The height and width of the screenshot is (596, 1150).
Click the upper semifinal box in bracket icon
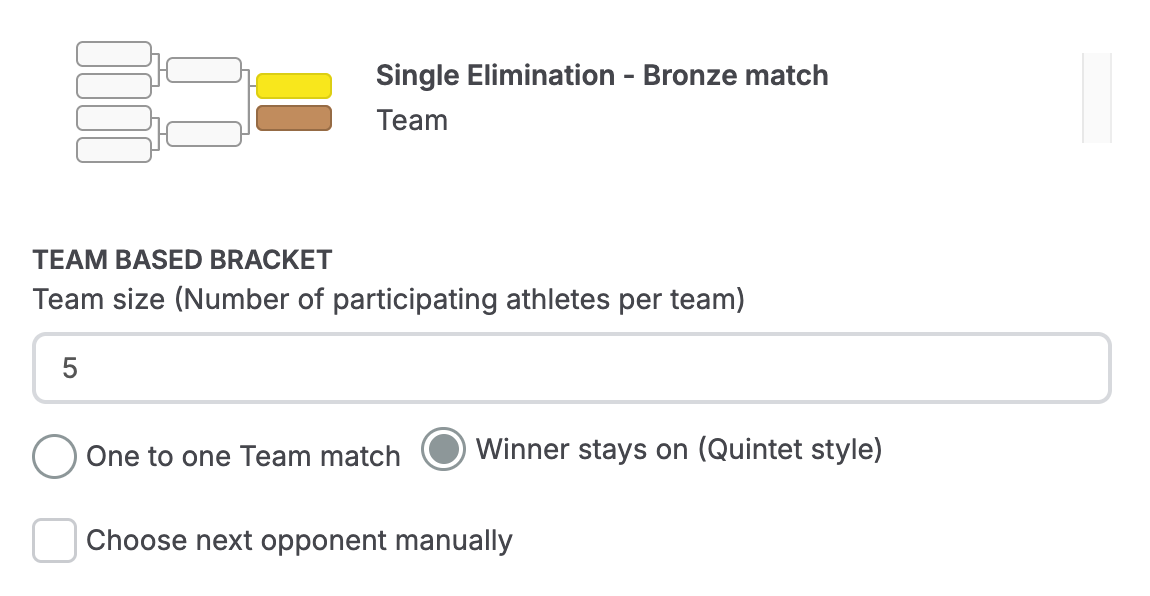[204, 70]
